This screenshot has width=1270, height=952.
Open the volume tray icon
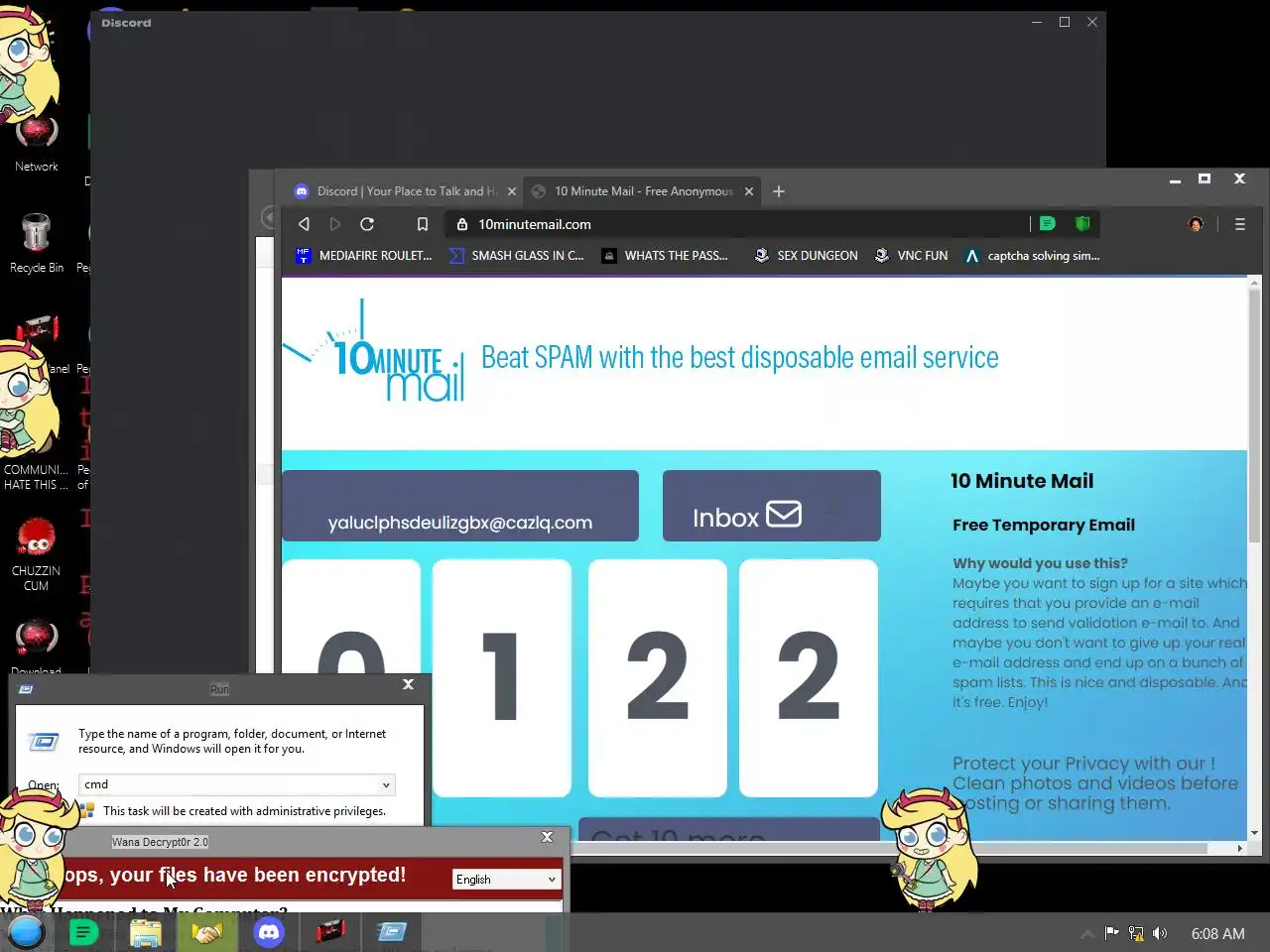tap(1160, 933)
